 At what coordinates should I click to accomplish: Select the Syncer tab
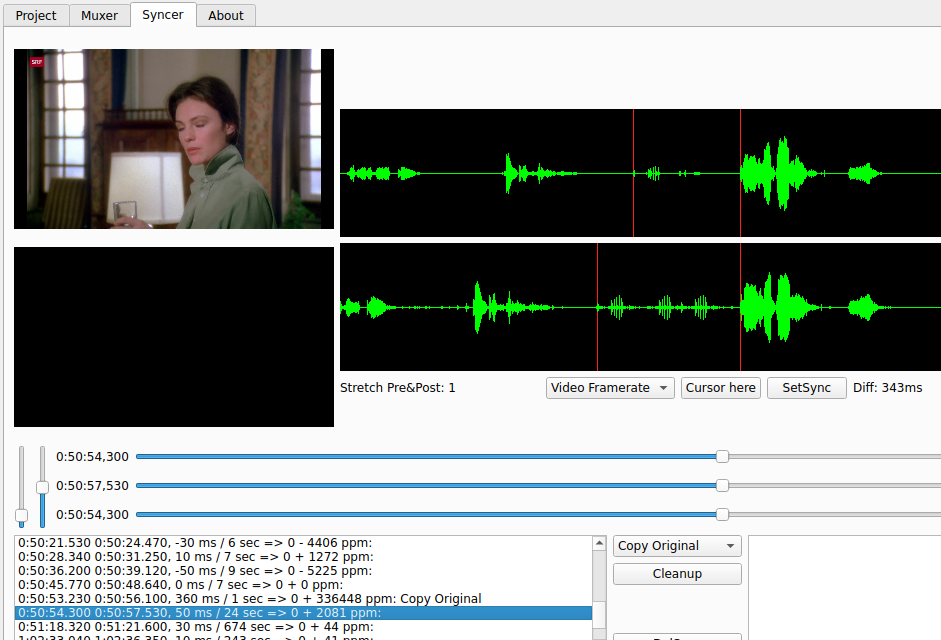[163, 14]
